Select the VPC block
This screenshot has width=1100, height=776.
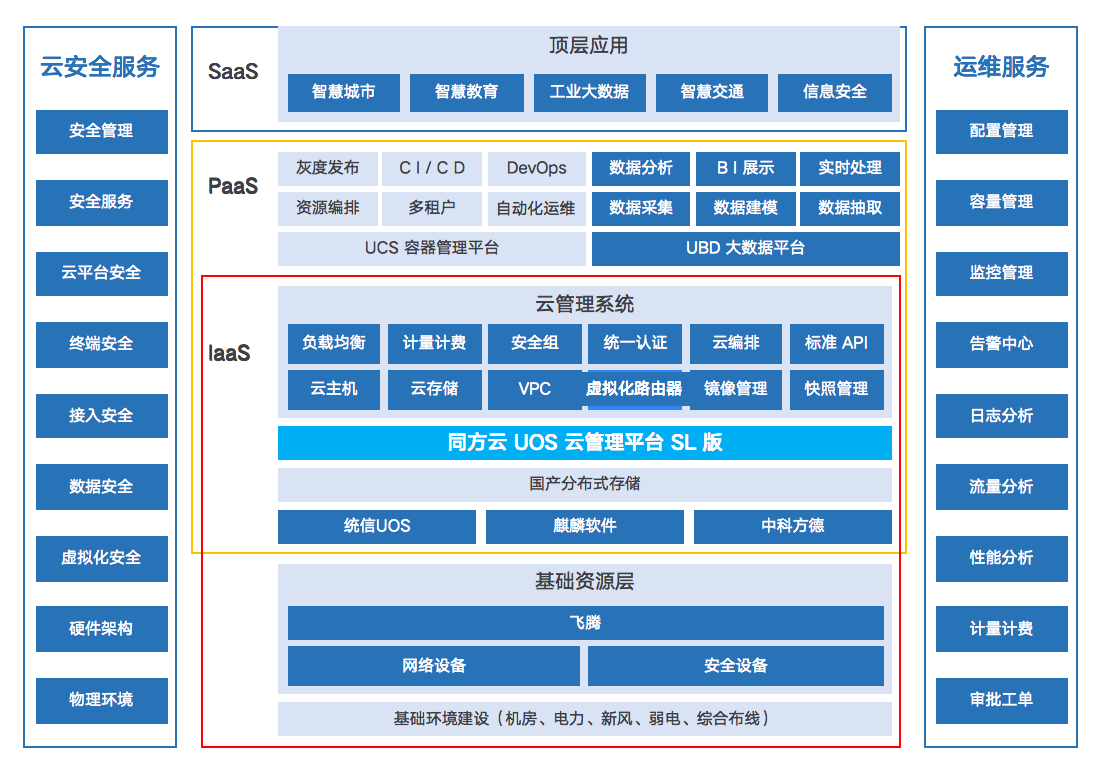click(535, 389)
